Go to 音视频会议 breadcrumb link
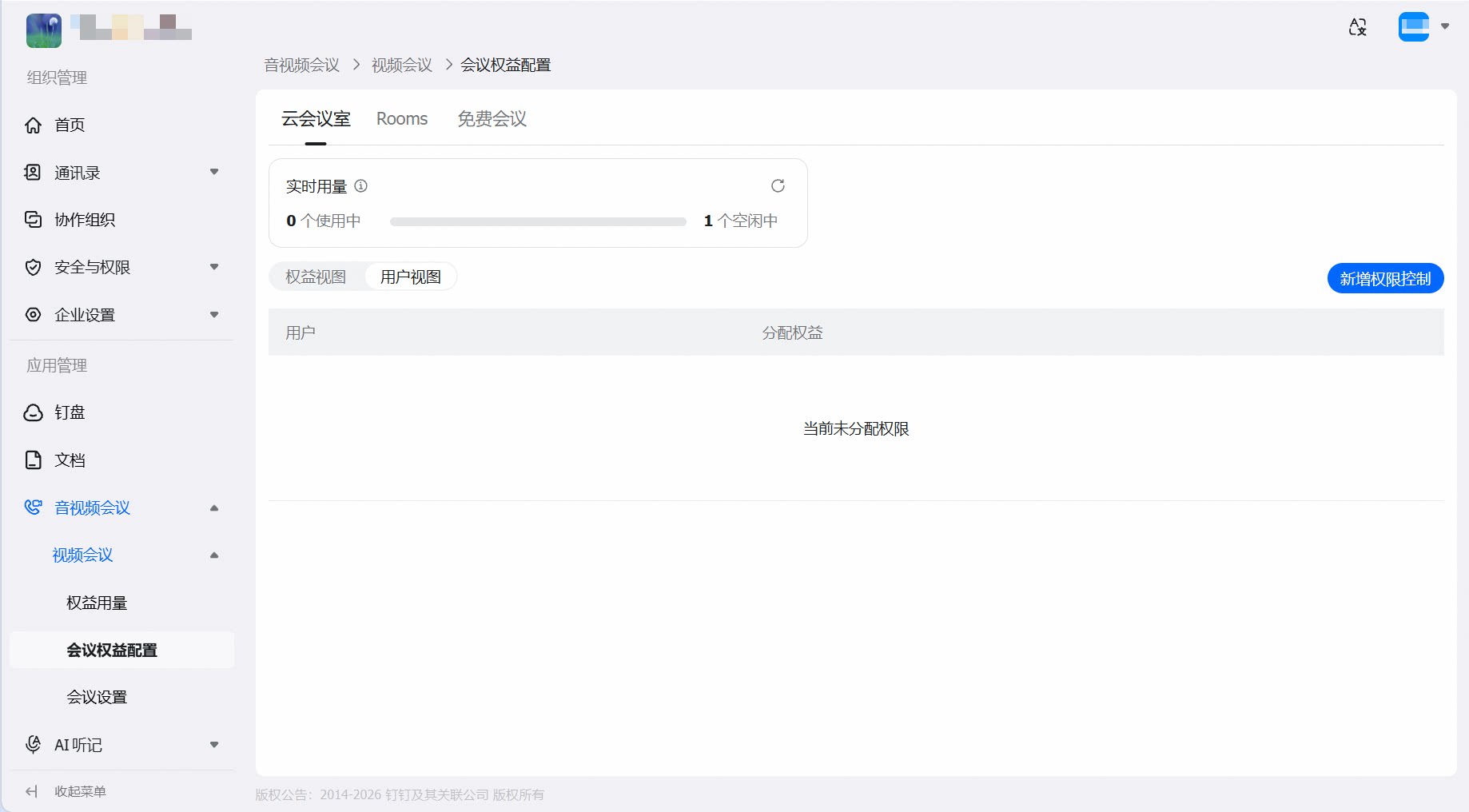Image resolution: width=1469 pixels, height=812 pixels. coord(302,65)
